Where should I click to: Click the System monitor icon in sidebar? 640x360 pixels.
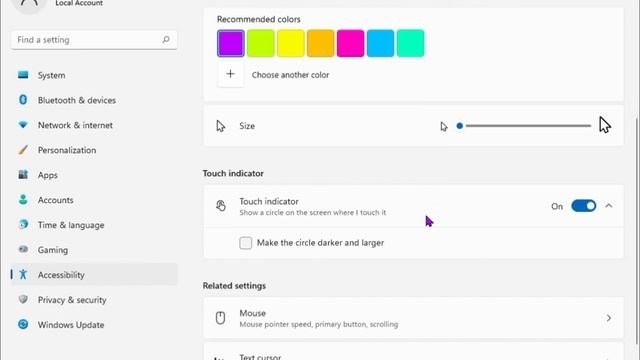point(23,75)
